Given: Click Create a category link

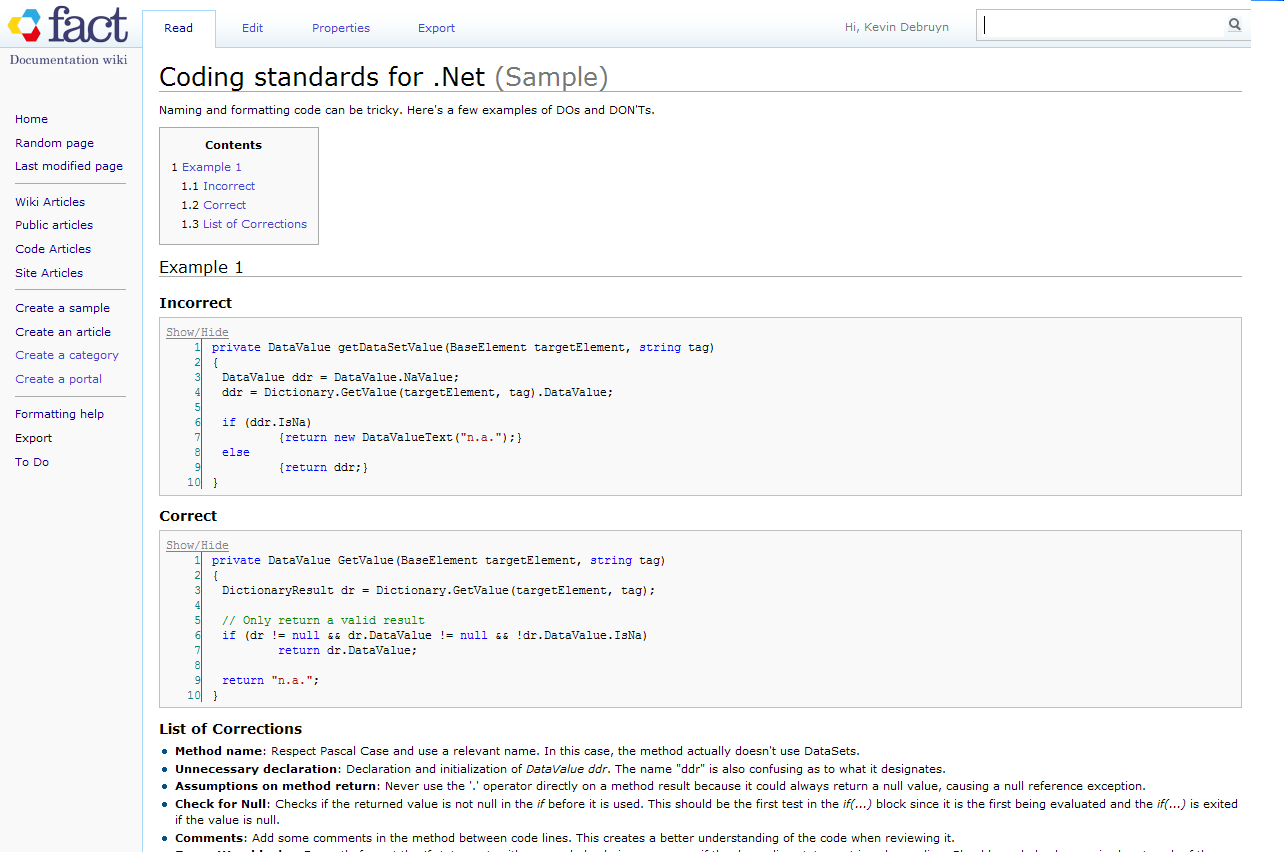Looking at the screenshot, I should click(67, 355).
